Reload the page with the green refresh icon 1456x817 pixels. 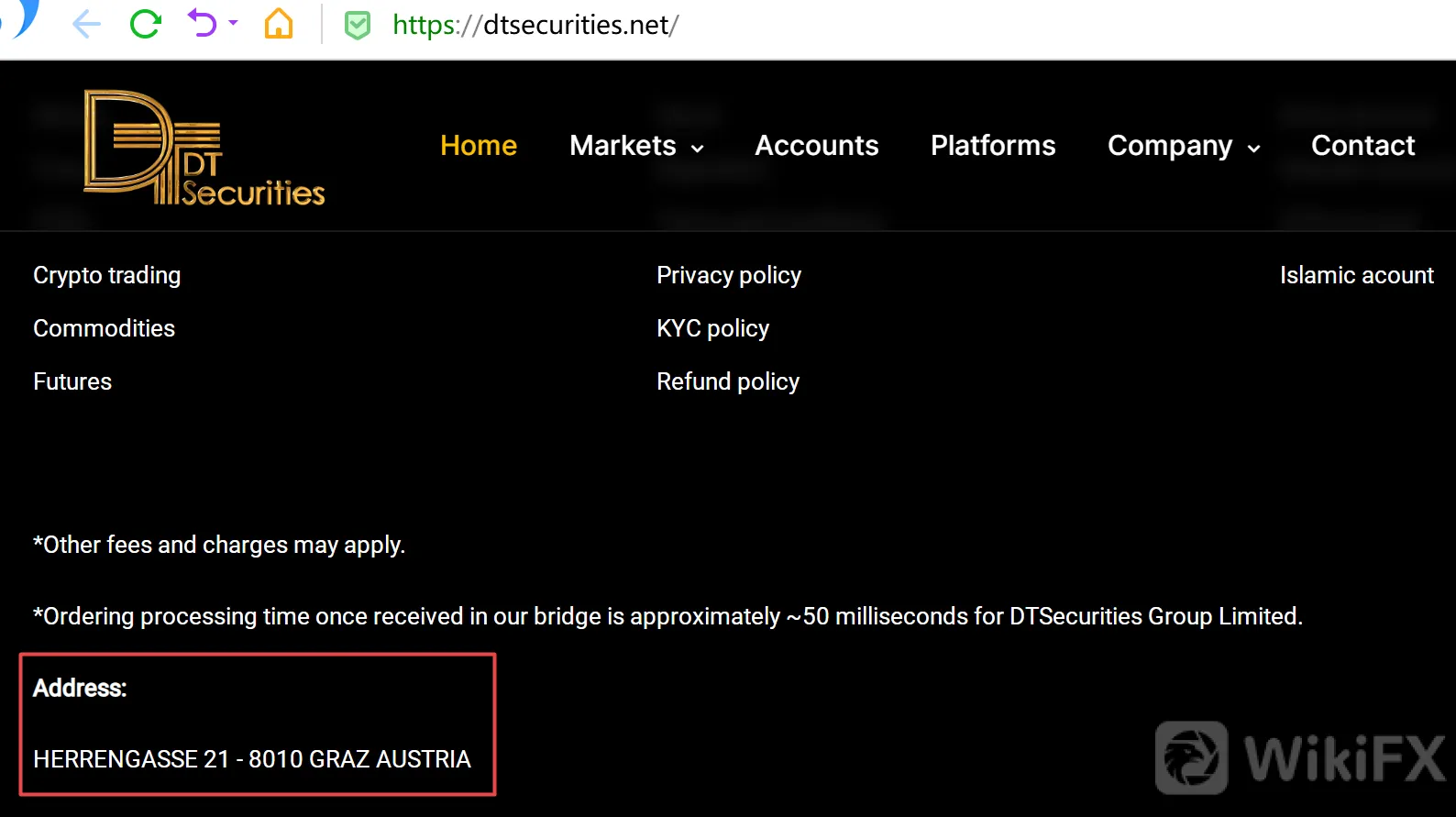pyautogui.click(x=145, y=24)
